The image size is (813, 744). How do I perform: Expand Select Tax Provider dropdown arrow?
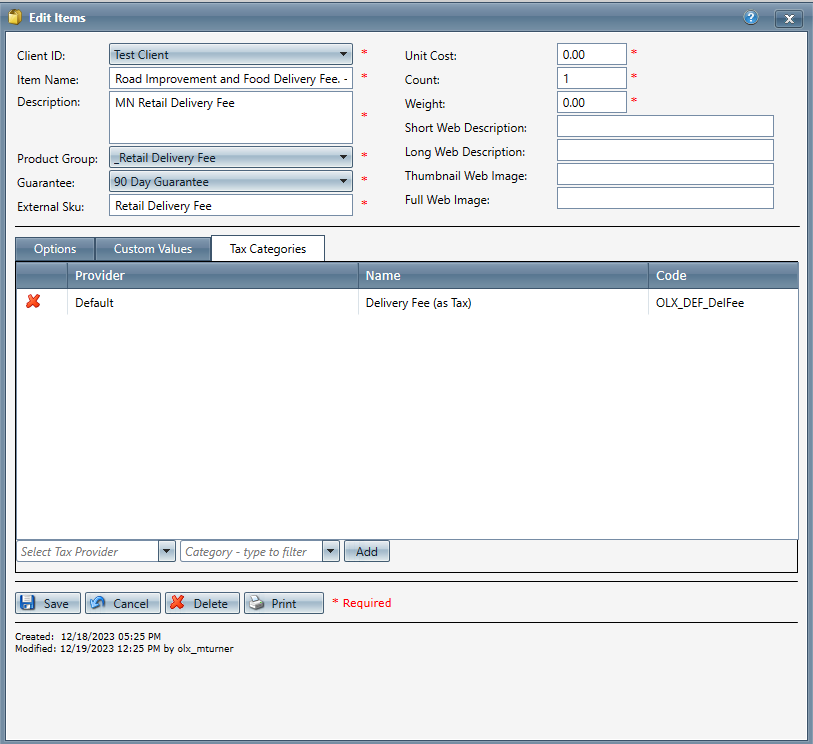[166, 551]
